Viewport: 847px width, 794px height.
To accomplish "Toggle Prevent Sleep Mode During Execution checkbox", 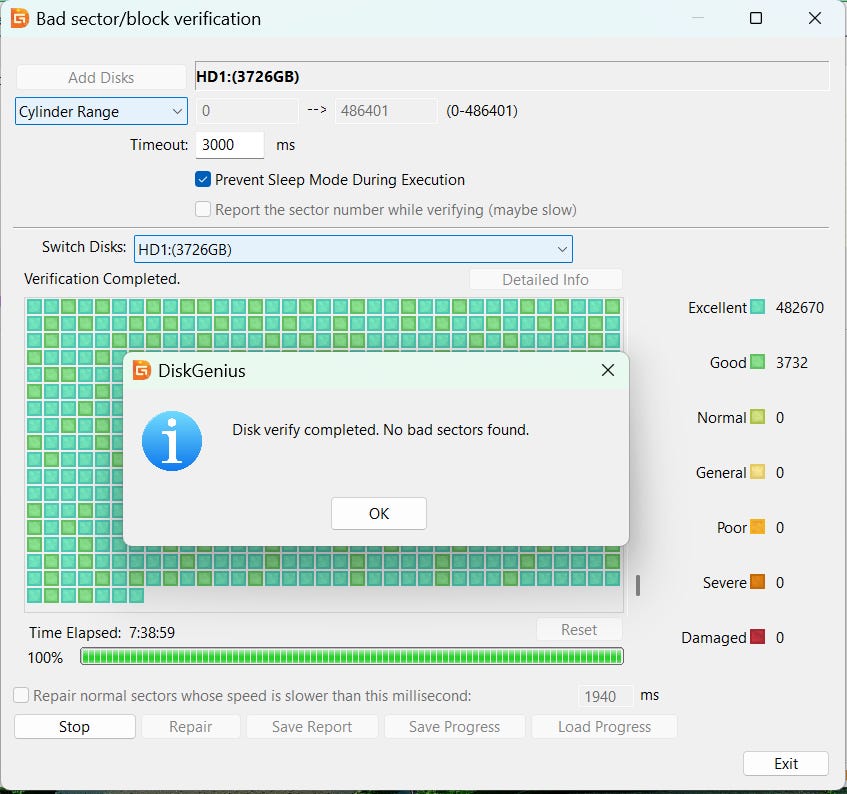I will (203, 179).
